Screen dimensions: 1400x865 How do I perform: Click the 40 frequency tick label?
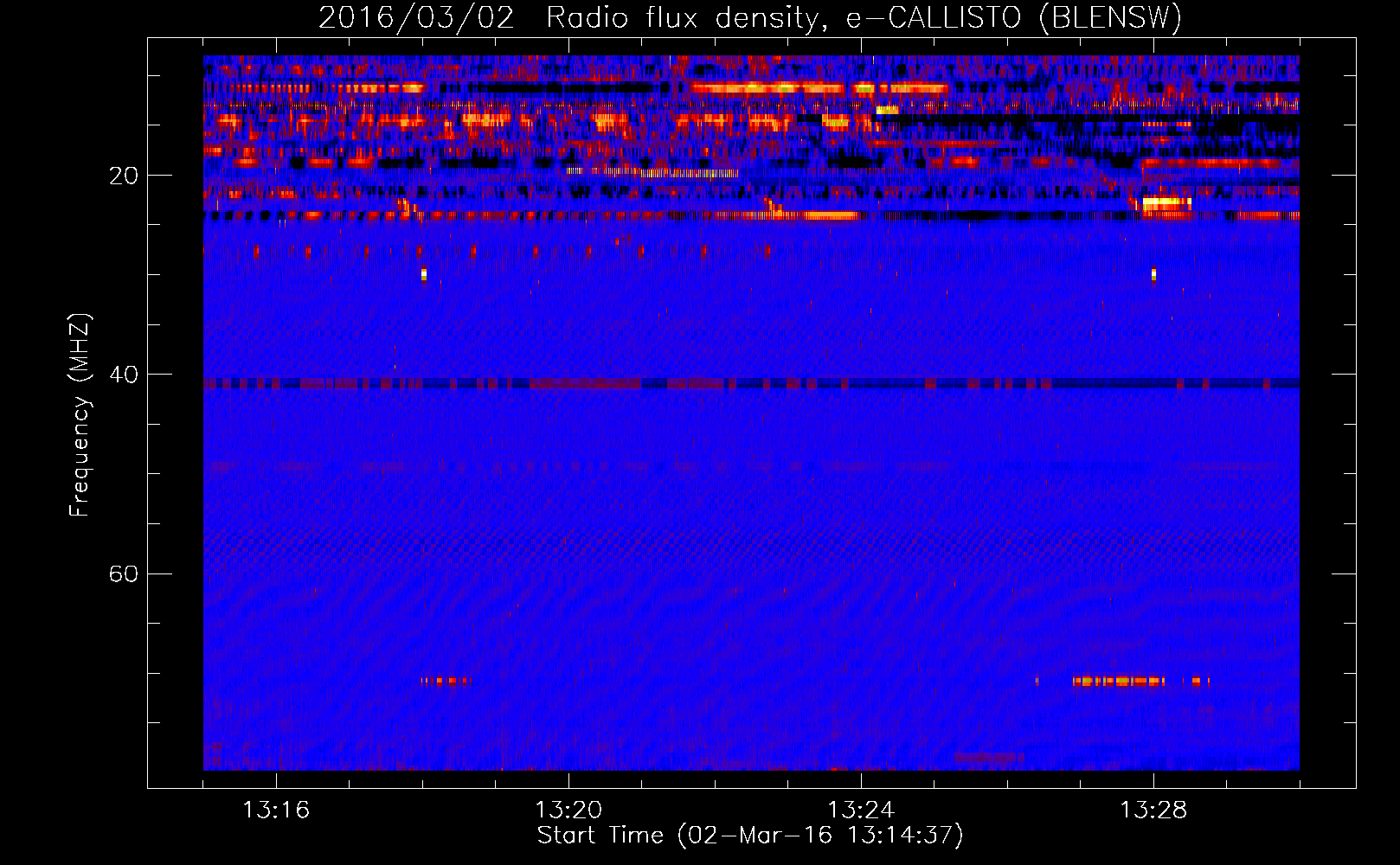point(124,375)
